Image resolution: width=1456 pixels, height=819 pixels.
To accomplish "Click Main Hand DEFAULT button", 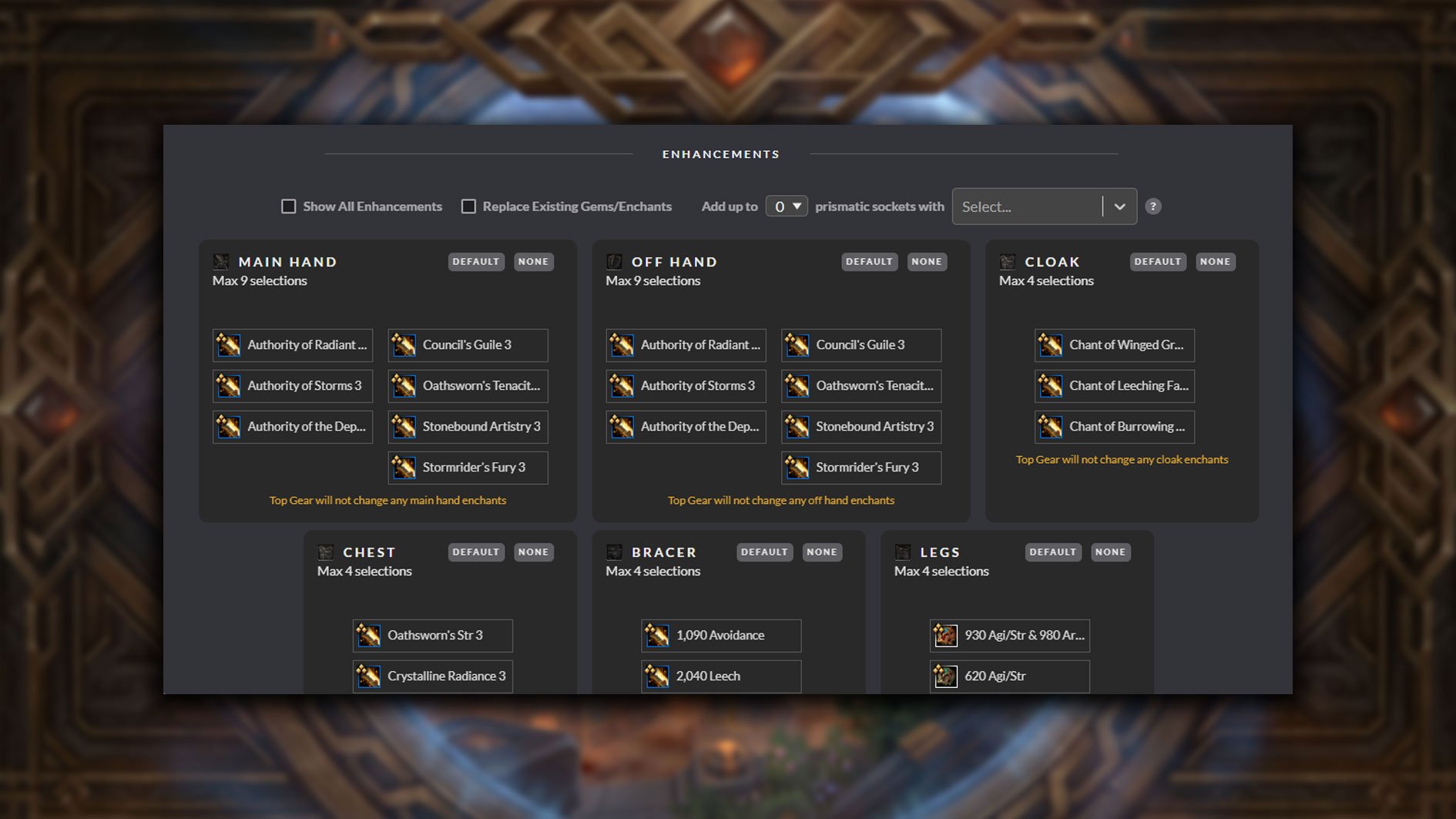I will tap(476, 262).
